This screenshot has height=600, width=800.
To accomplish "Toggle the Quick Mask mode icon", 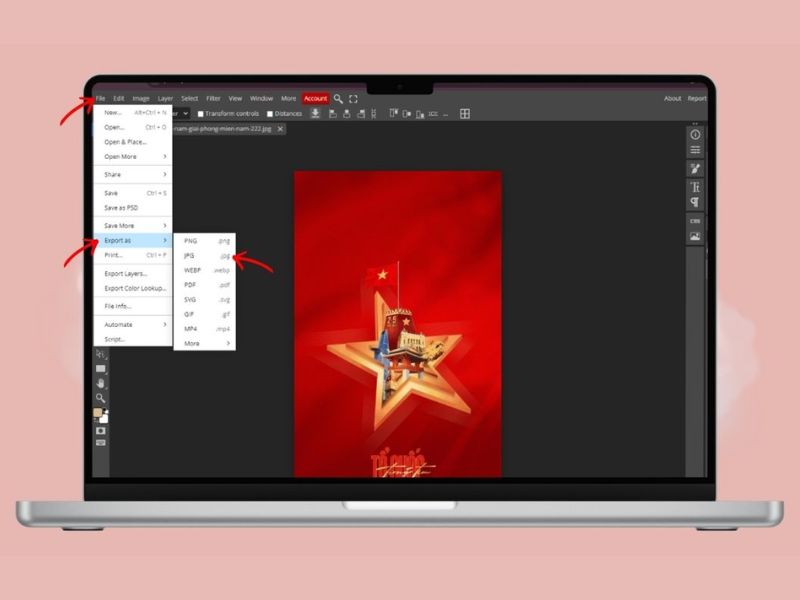I will click(x=101, y=430).
